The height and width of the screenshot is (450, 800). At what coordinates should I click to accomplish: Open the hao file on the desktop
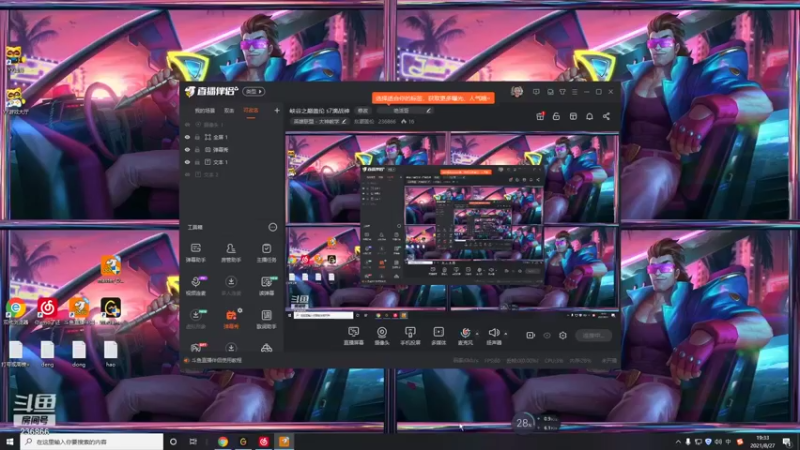click(110, 354)
